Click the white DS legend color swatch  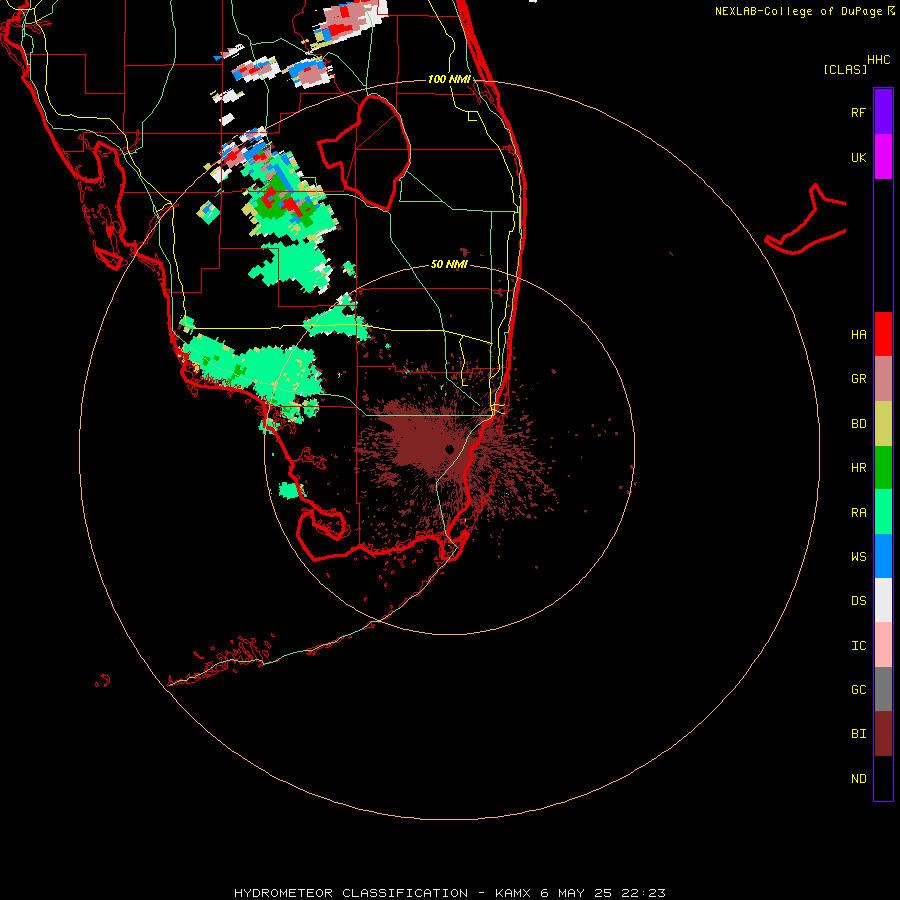(x=883, y=600)
